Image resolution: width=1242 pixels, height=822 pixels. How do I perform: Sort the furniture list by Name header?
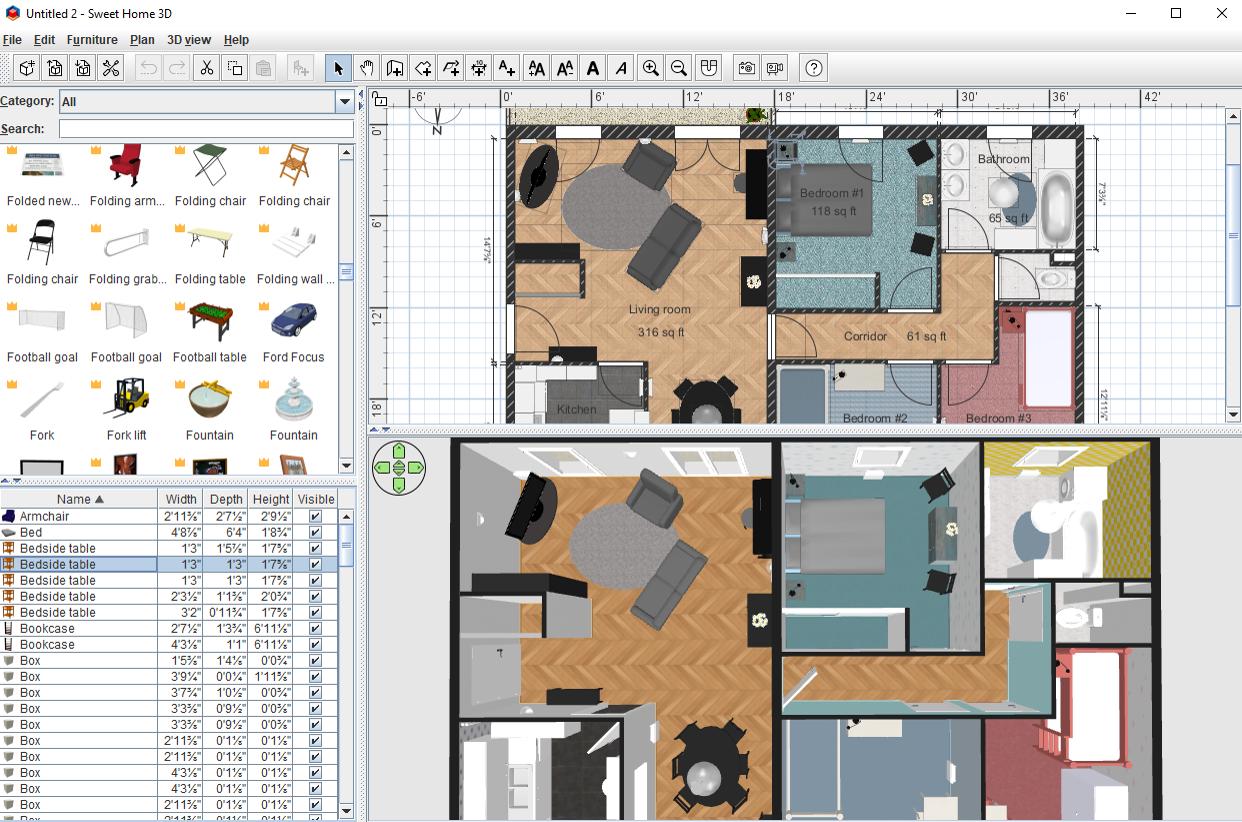79,499
